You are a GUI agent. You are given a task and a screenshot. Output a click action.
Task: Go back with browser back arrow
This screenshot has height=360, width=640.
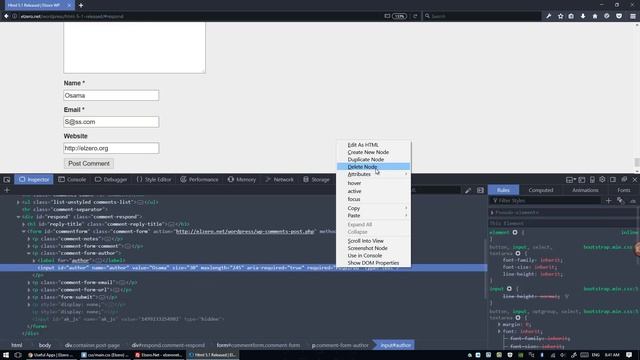click(x=6, y=16)
